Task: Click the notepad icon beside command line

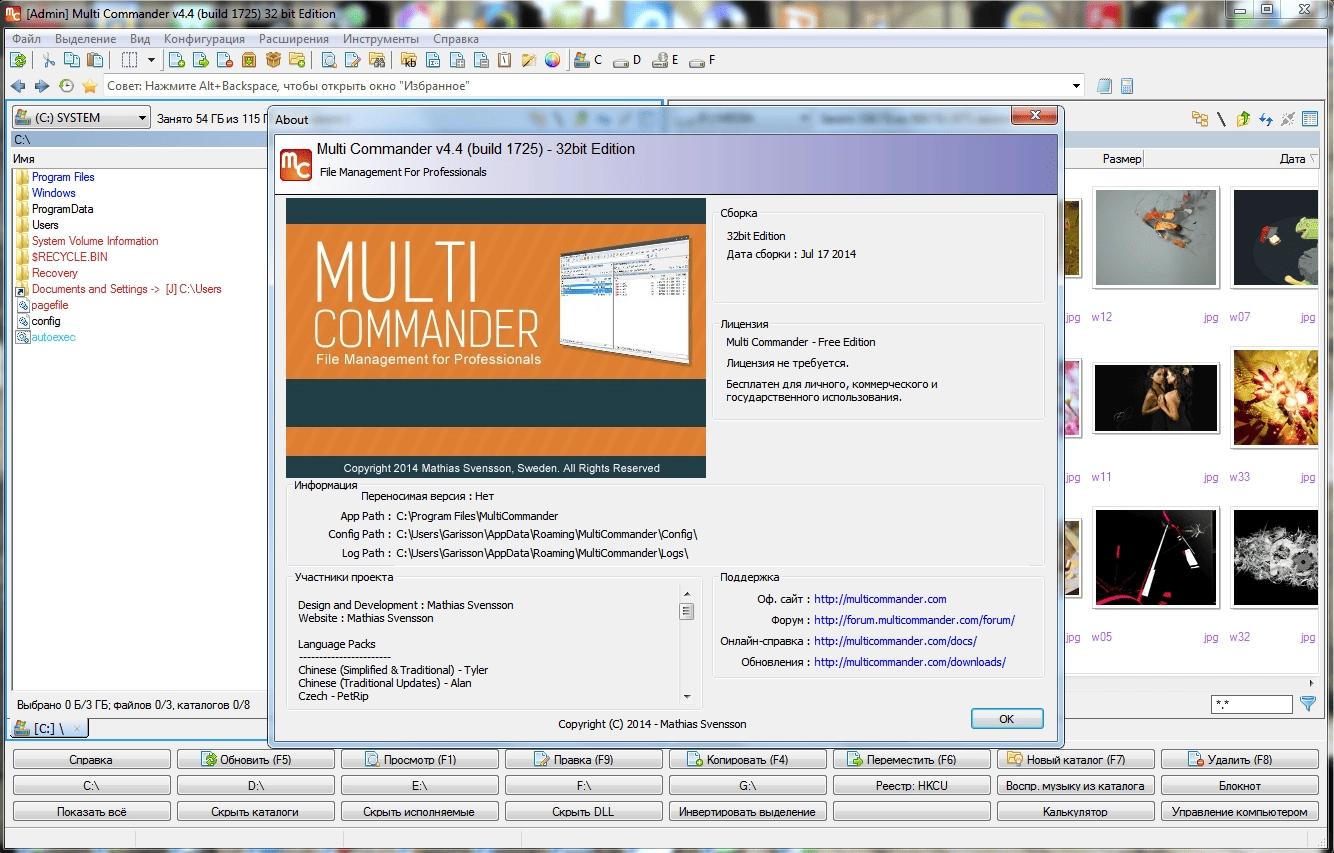Action: pos(1104,86)
